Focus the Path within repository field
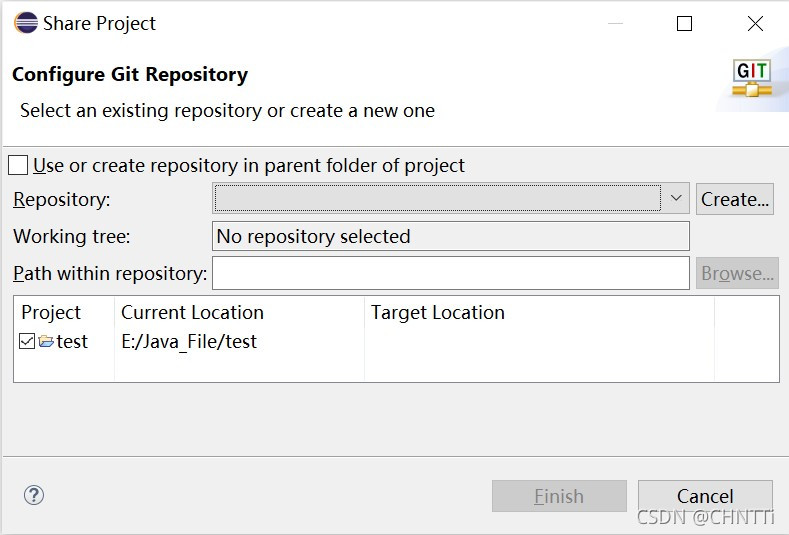Image resolution: width=789 pixels, height=535 pixels. tap(450, 273)
